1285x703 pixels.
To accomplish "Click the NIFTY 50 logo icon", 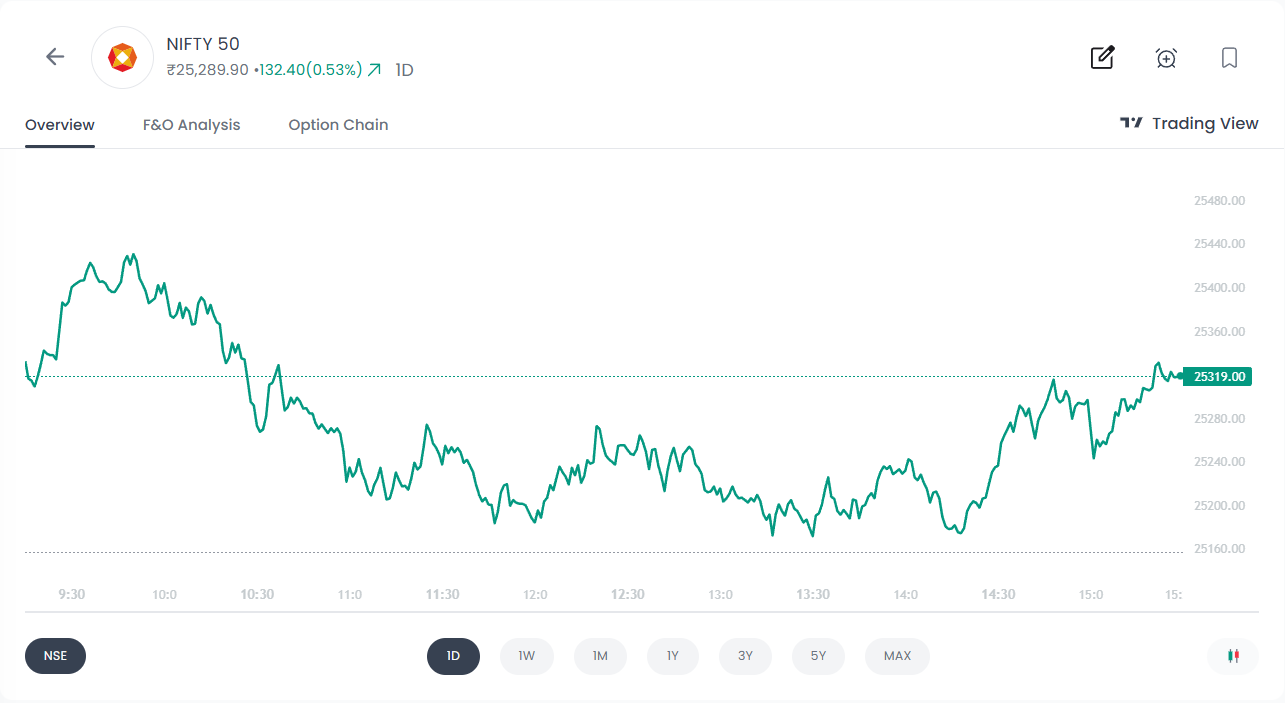I will (122, 58).
